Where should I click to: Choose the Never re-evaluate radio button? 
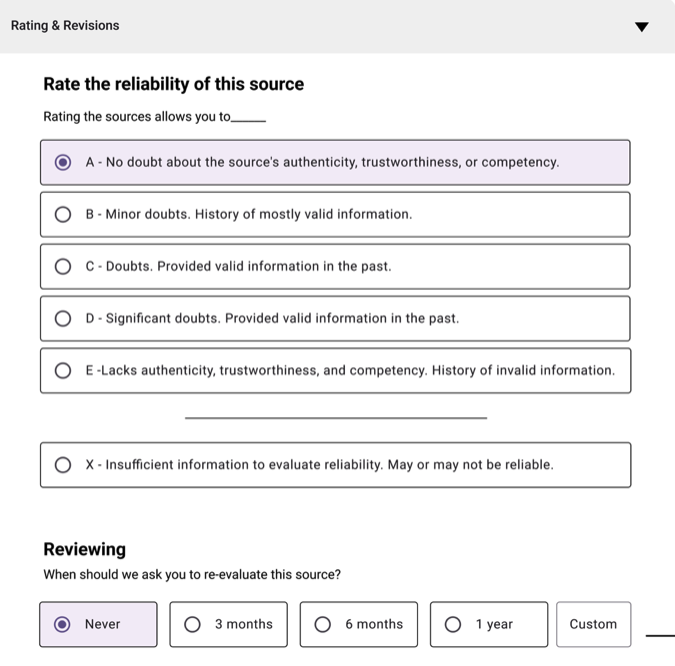tap(63, 624)
